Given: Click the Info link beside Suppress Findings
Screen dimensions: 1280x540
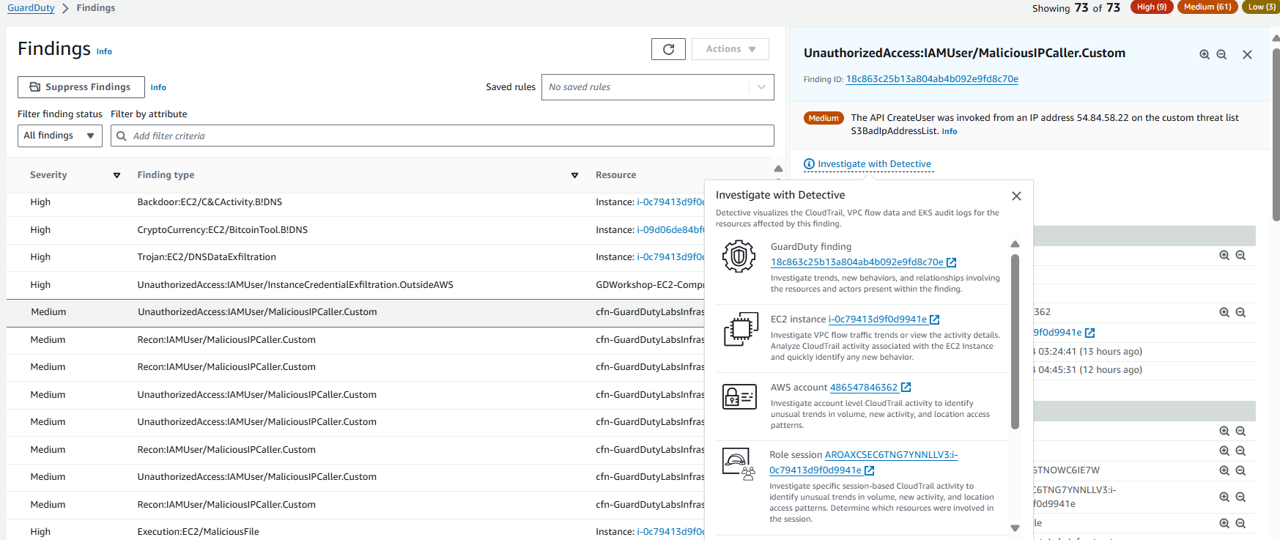Looking at the screenshot, I should point(158,88).
